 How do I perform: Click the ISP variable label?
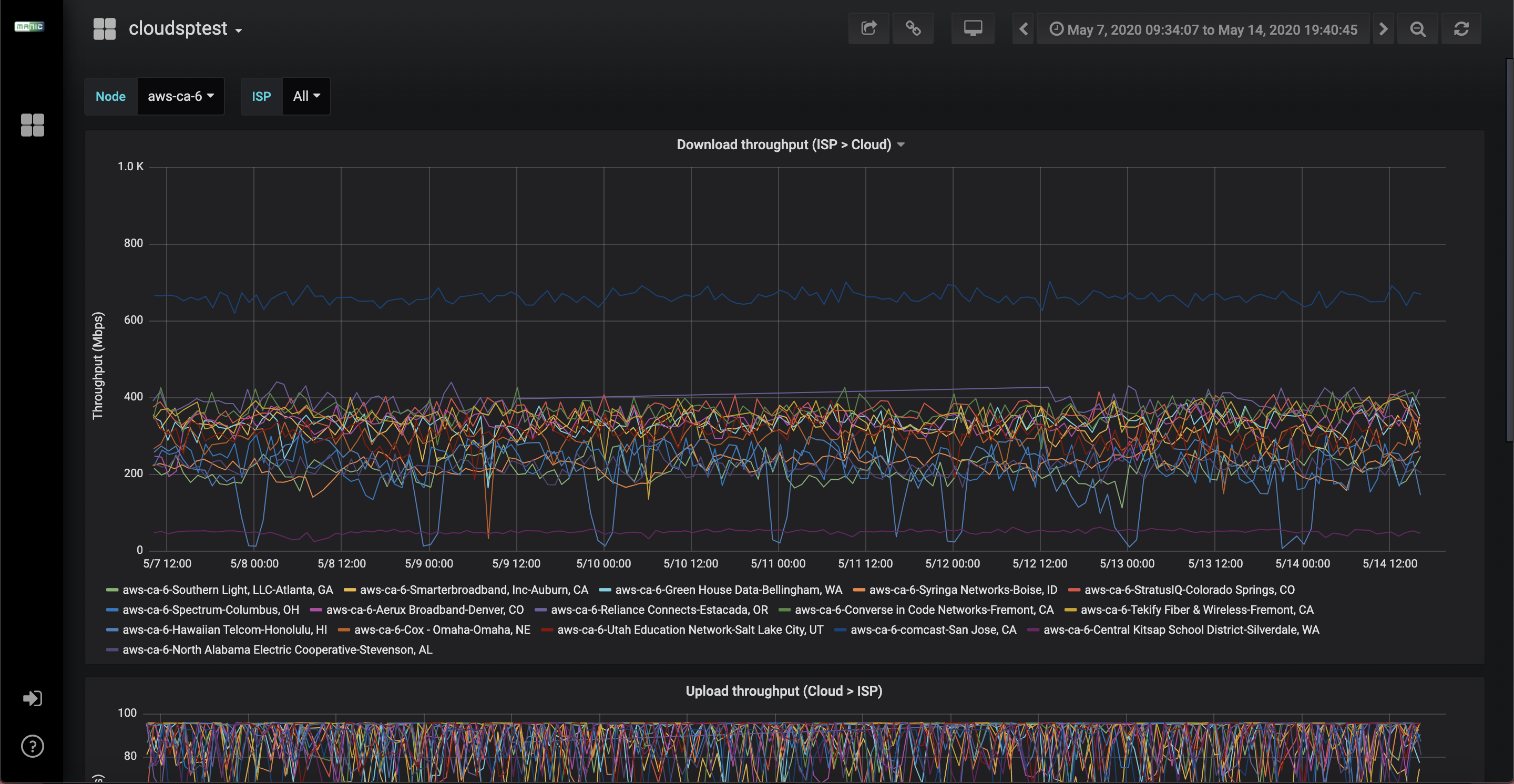(x=262, y=96)
